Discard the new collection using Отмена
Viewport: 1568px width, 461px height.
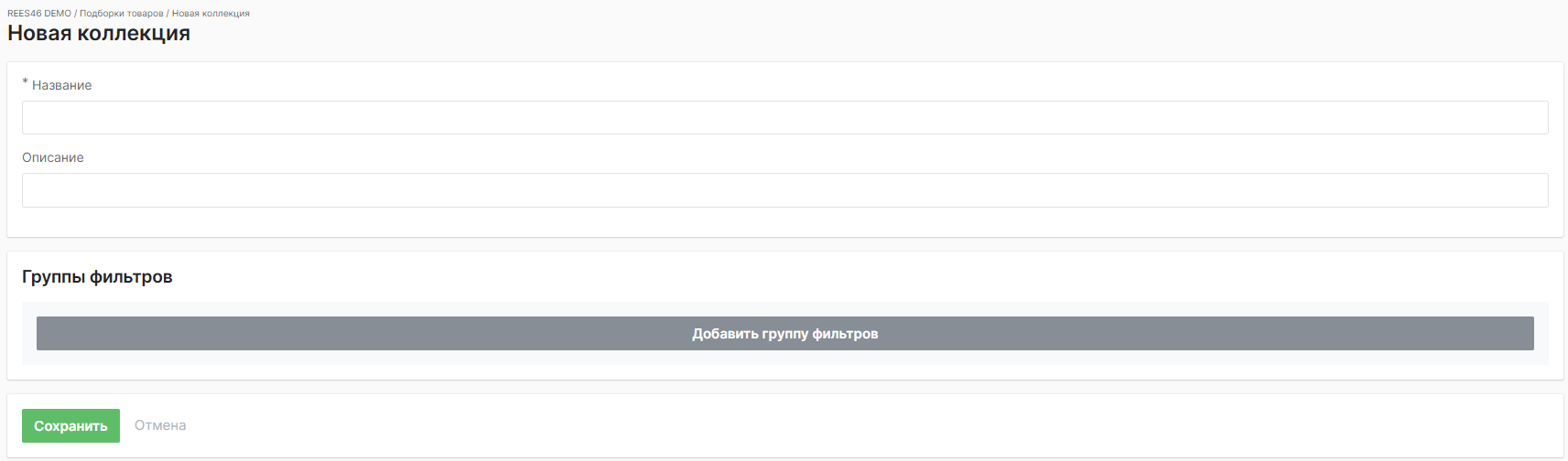[160, 425]
